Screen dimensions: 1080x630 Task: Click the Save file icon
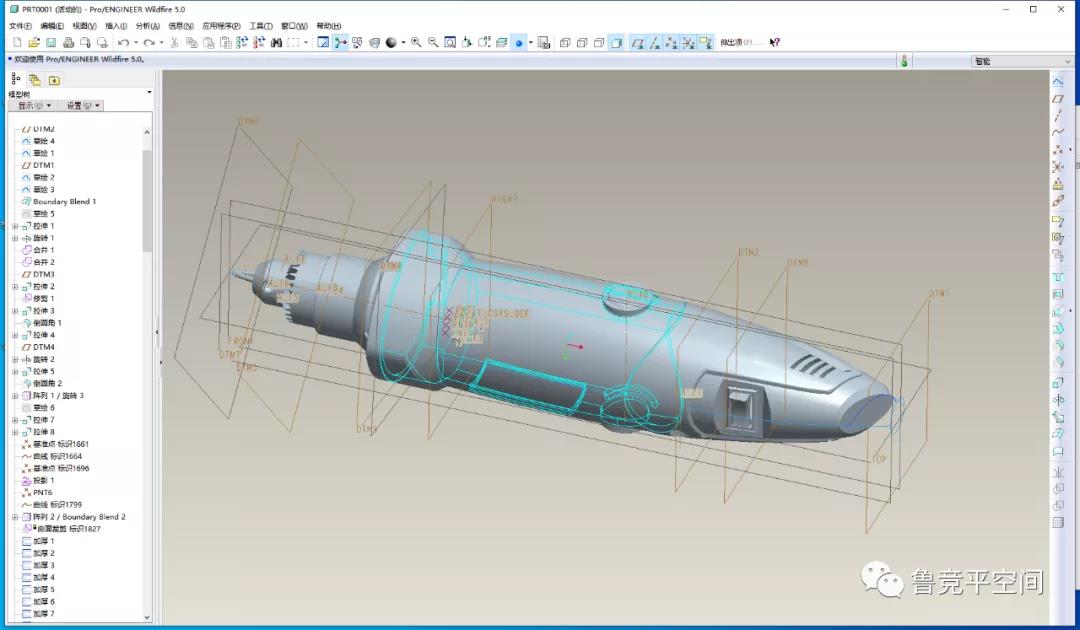click(50, 43)
